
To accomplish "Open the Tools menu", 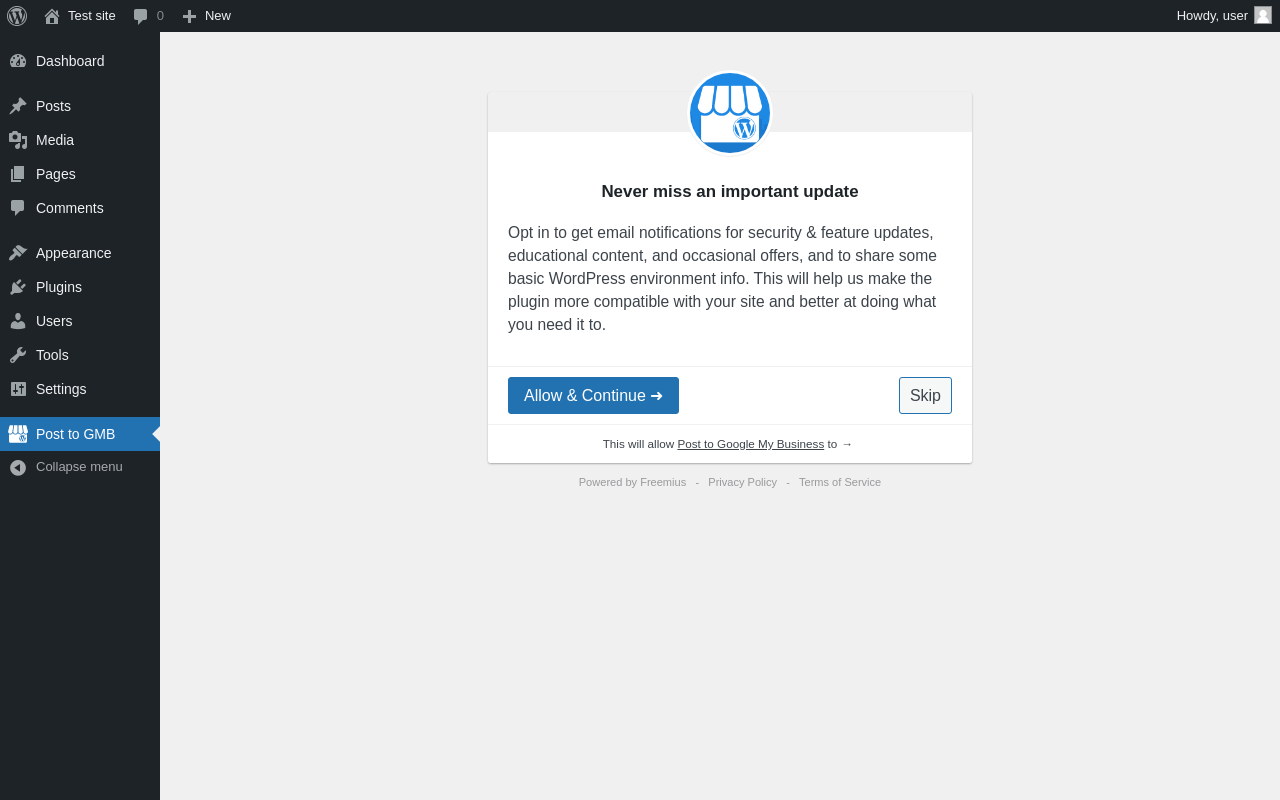I will pyautogui.click(x=80, y=355).
